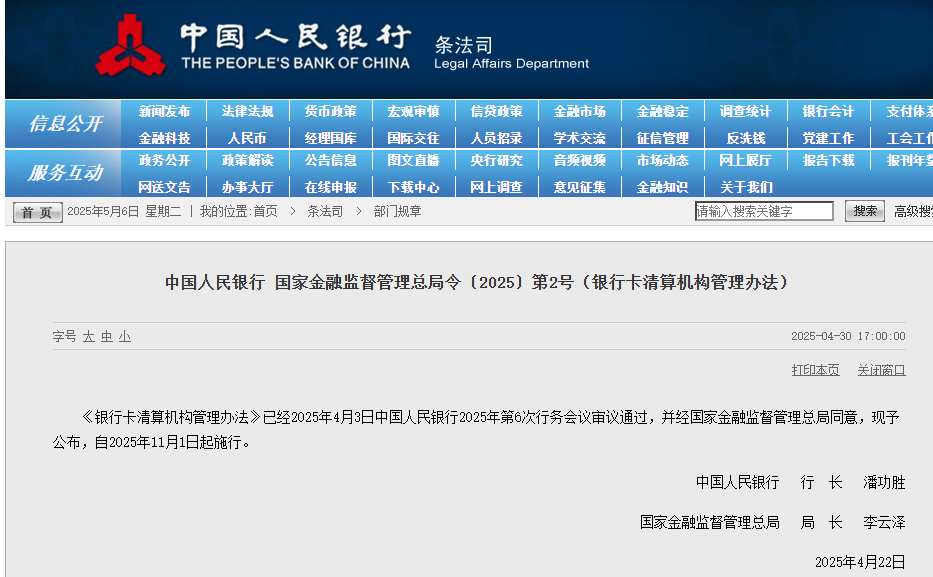933x577 pixels.
Task: Click 首页 in the breadcrumb path
Action: point(265,211)
